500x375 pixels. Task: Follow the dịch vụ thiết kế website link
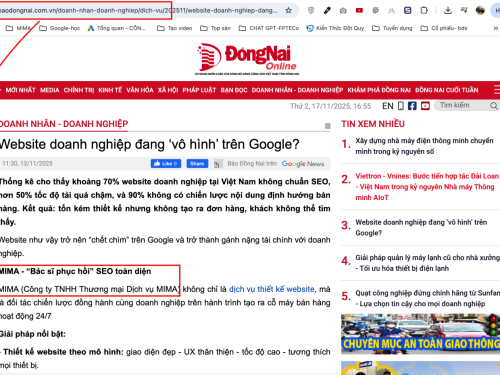(272, 289)
